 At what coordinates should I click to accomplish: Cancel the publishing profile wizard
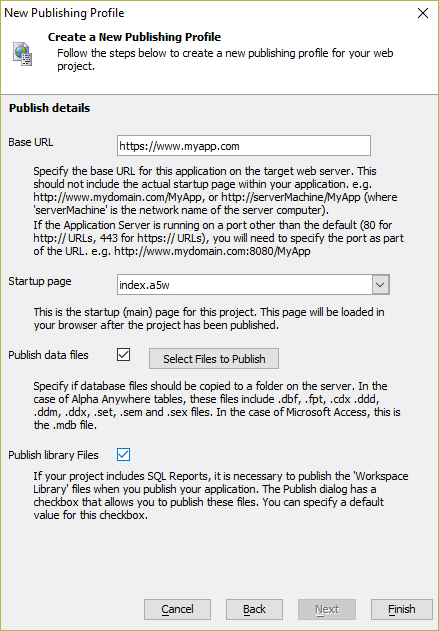[177, 609]
